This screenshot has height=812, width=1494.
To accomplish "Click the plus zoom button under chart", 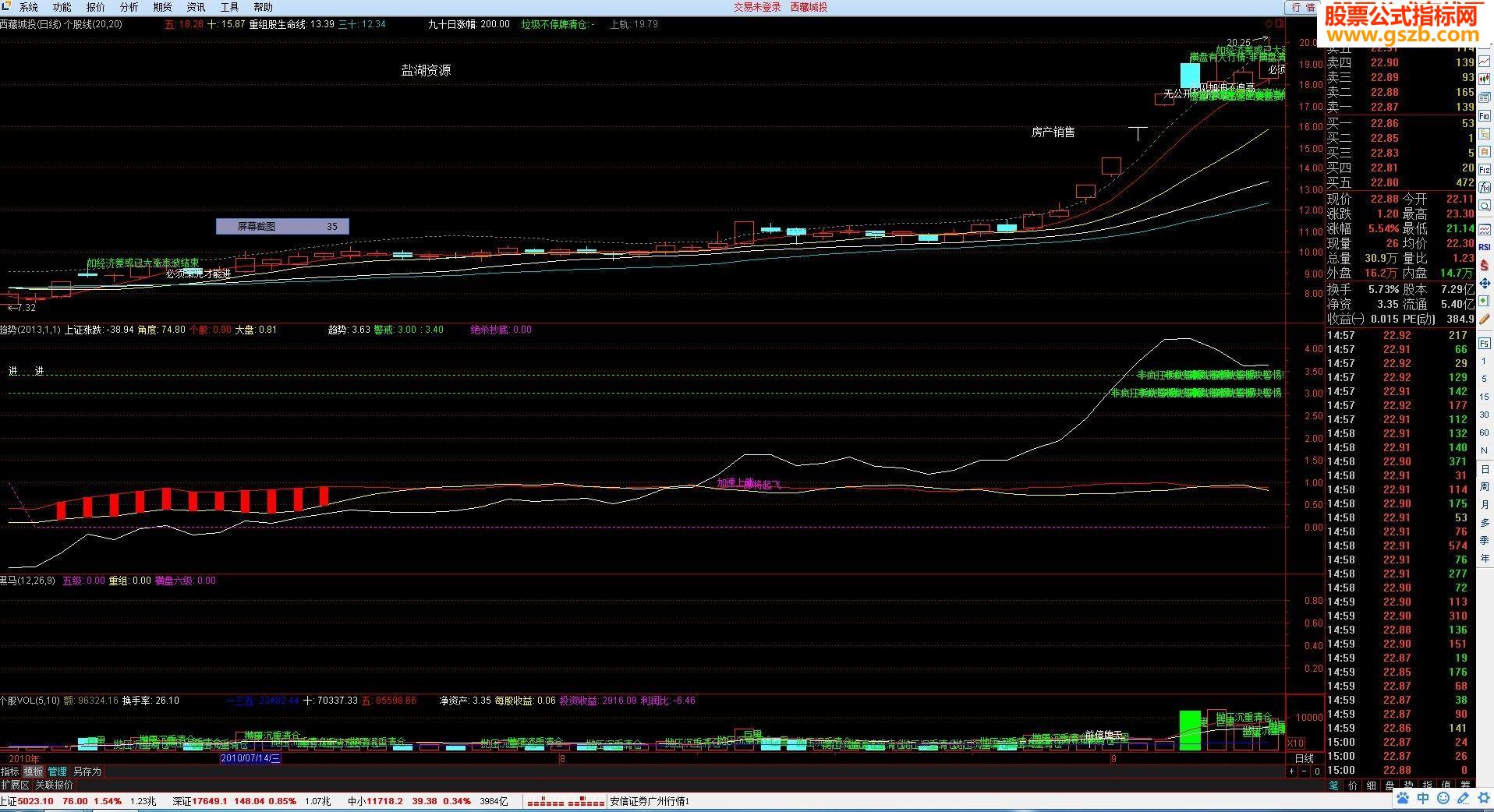I will coord(1292,771).
